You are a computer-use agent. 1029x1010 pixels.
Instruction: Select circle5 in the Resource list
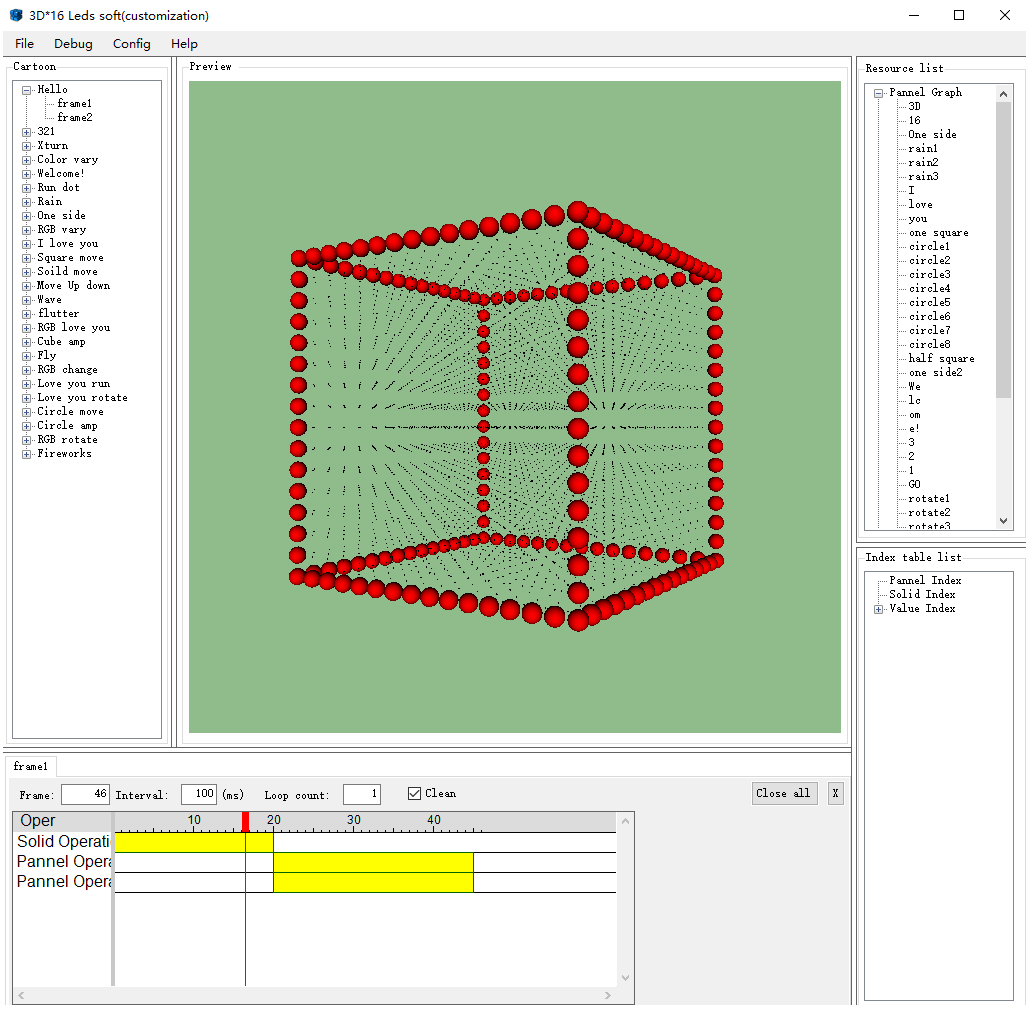[928, 302]
